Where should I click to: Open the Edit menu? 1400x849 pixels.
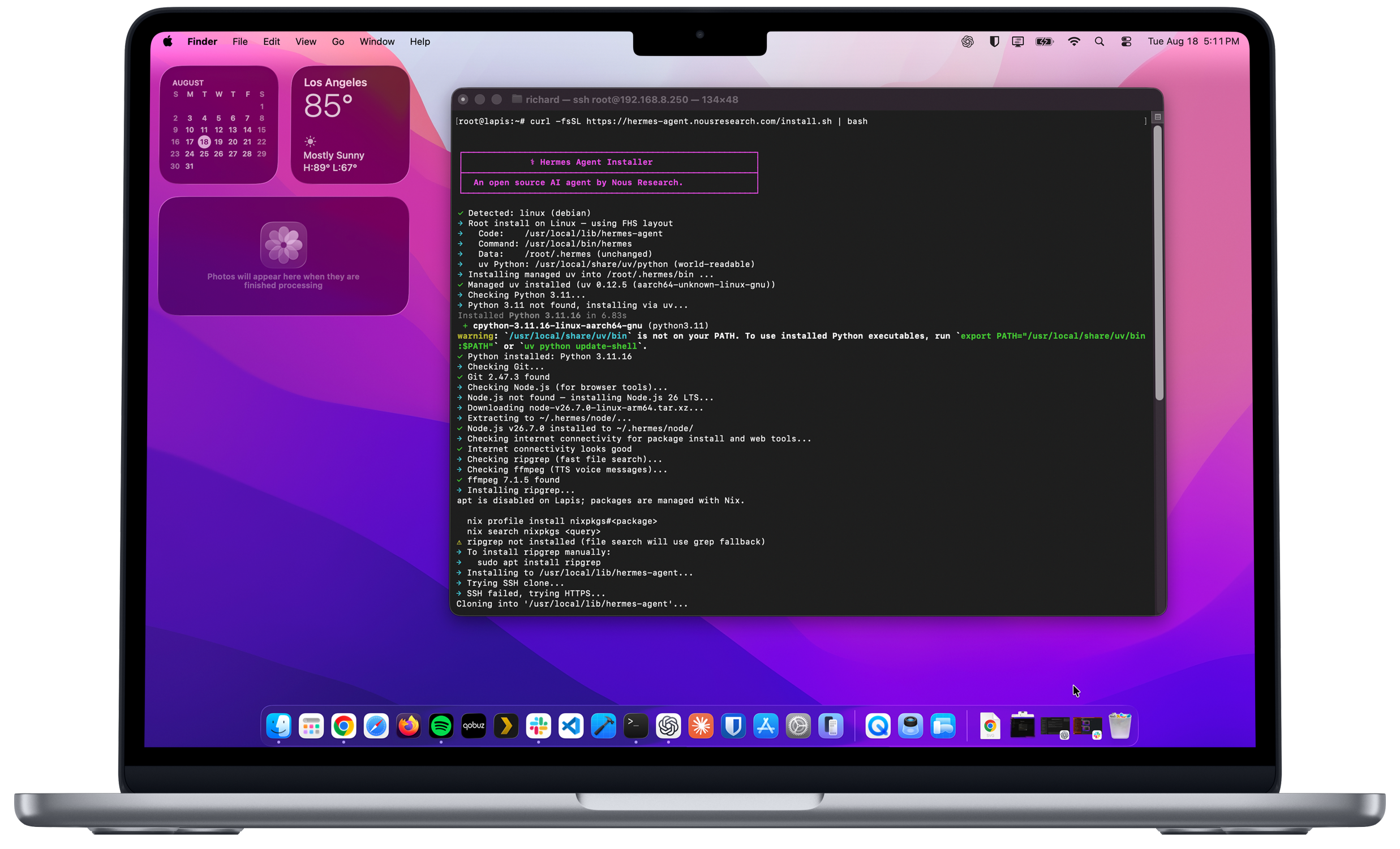tap(272, 41)
